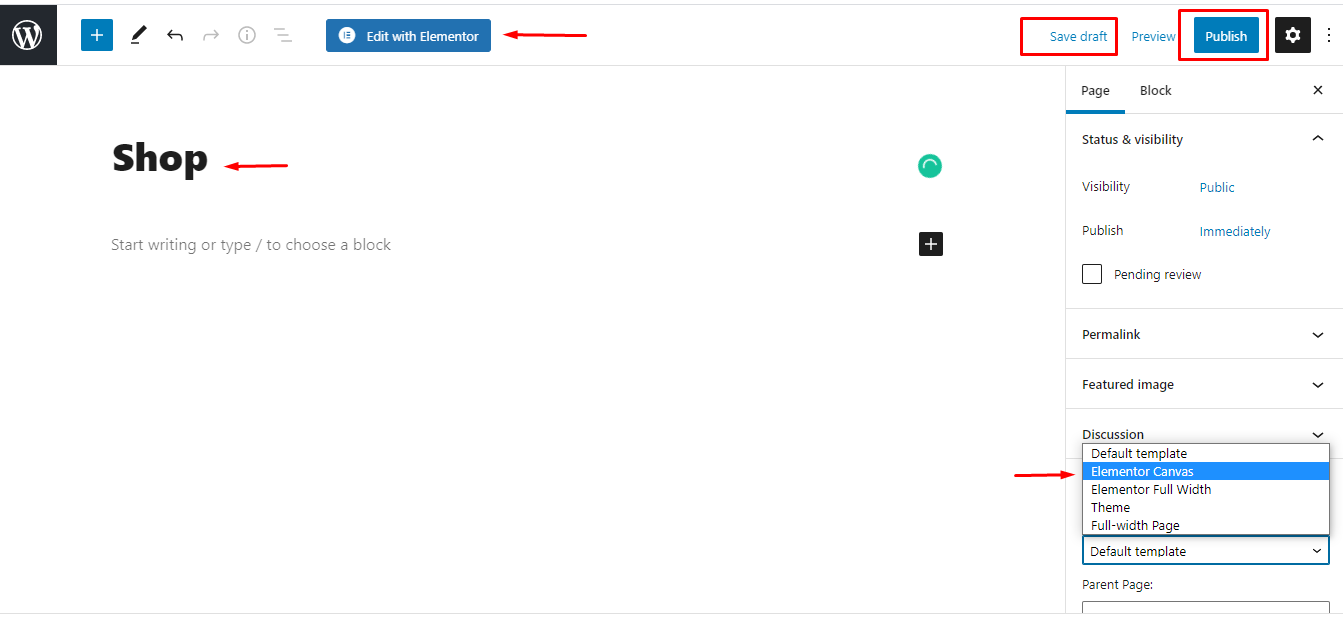Open the list view outline icon

pyautogui.click(x=283, y=35)
